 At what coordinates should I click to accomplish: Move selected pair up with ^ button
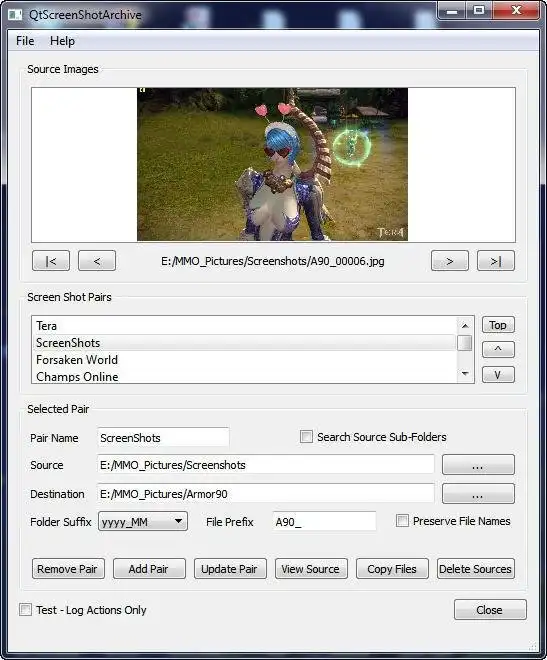point(498,349)
